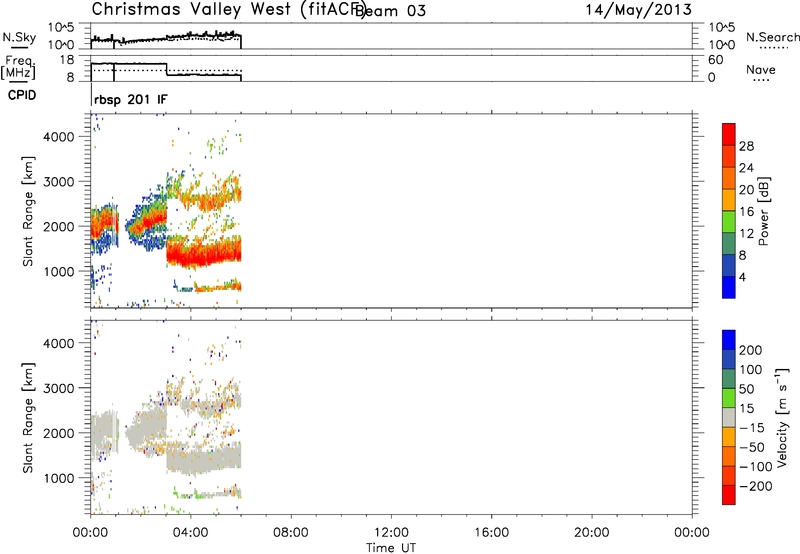
Task: Click the gray segment of Velocity color bar
Action: pos(729,418)
